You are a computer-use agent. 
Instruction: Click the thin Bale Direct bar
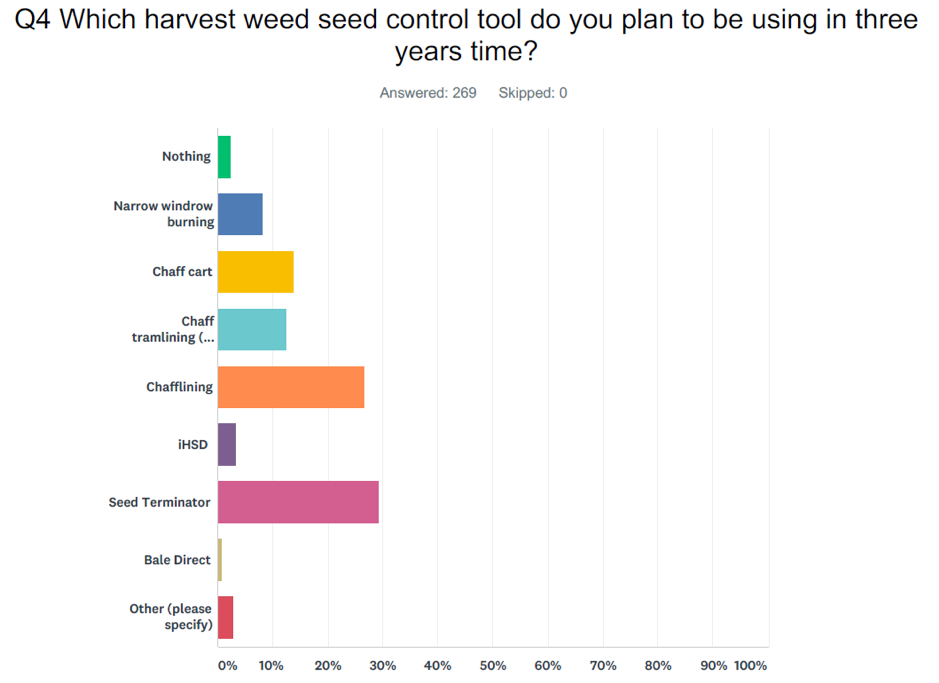pyautogui.click(x=220, y=560)
